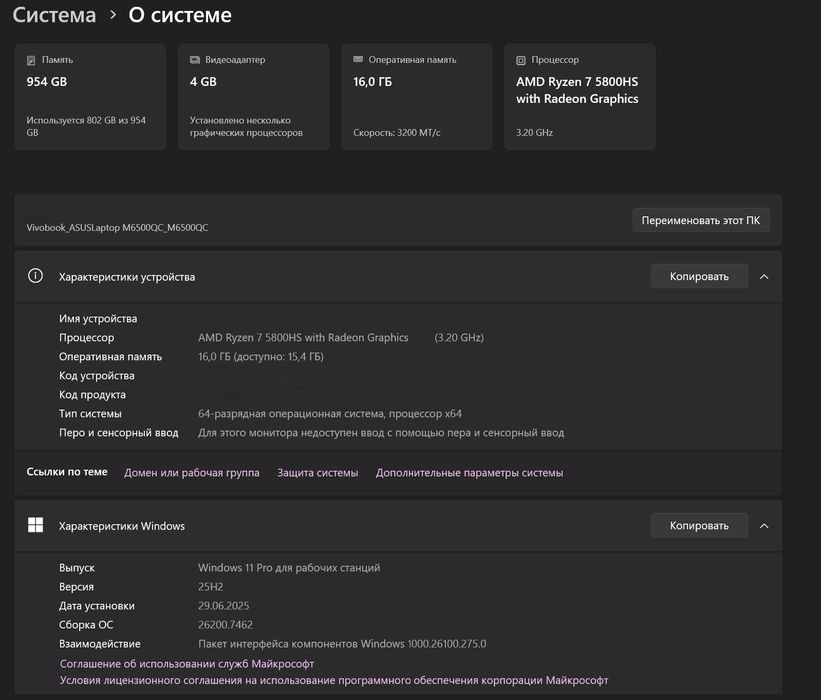
Task: Click the video adapter icon in Видеоадаптер card
Action: [194, 60]
